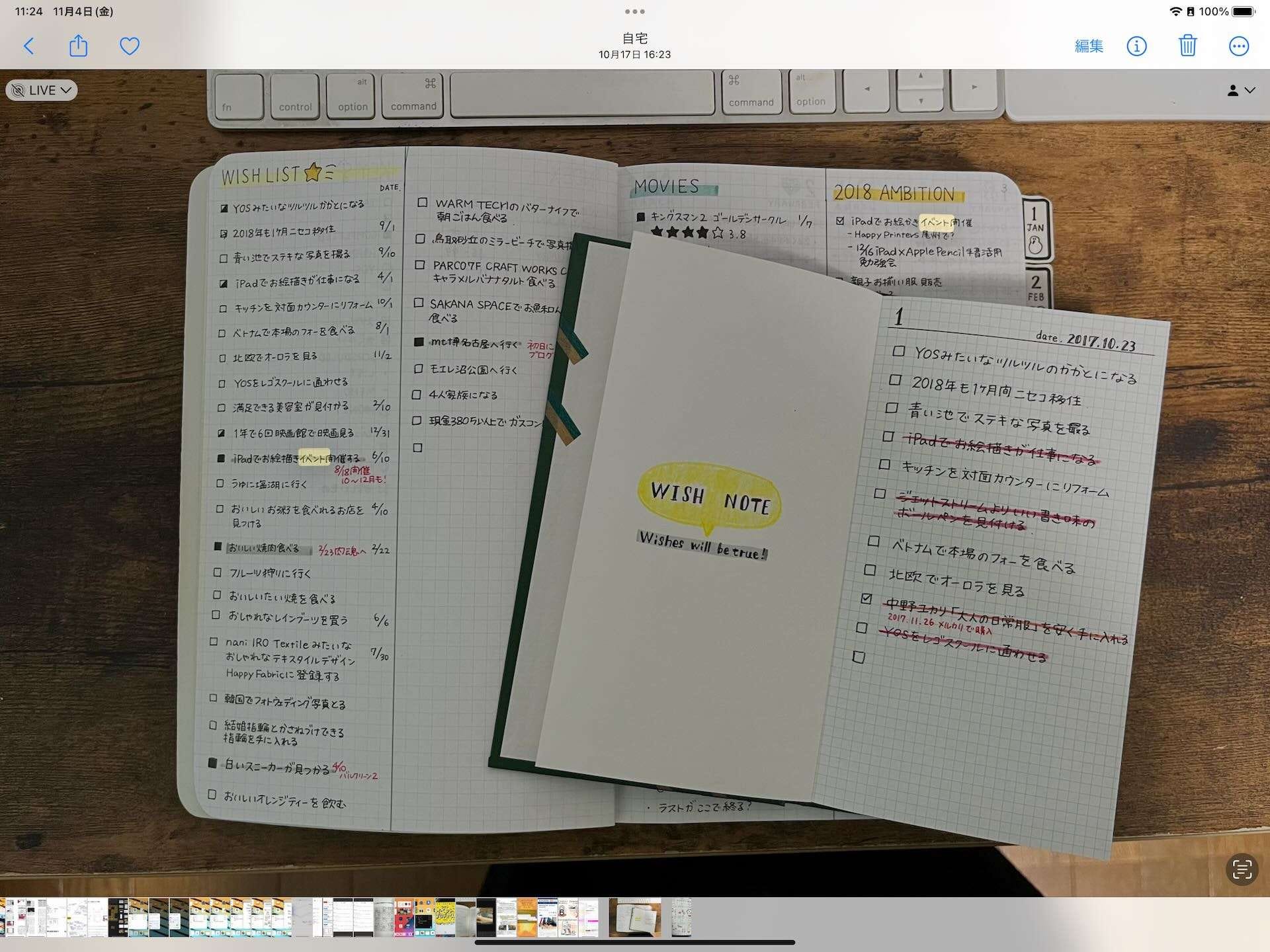Open photo info with the (i) icon
1270x952 pixels.
click(1136, 46)
